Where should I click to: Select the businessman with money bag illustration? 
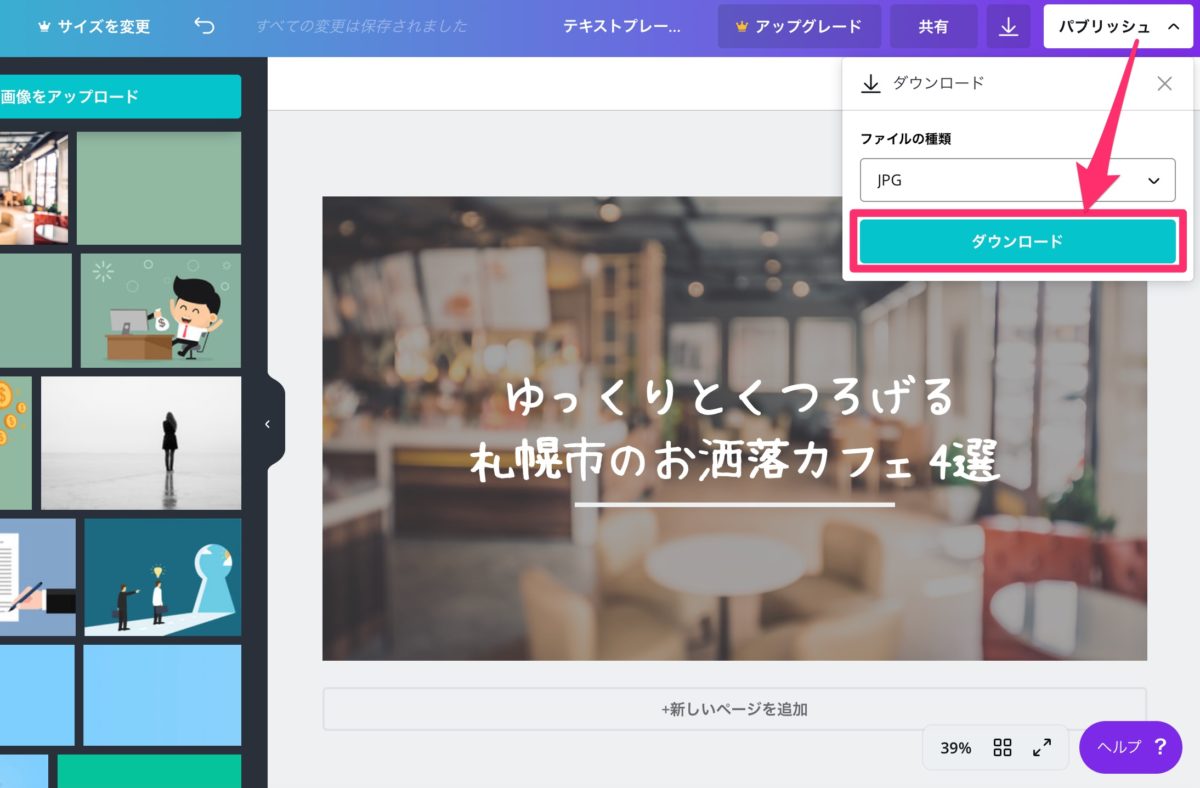pos(161,310)
